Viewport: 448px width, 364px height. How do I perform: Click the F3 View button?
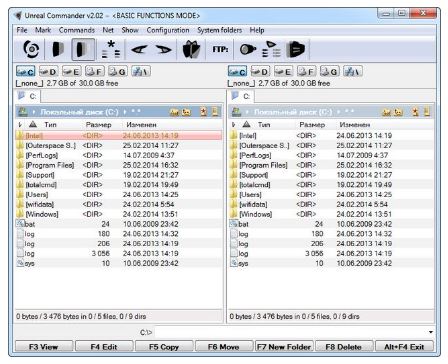pyautogui.click(x=44, y=347)
